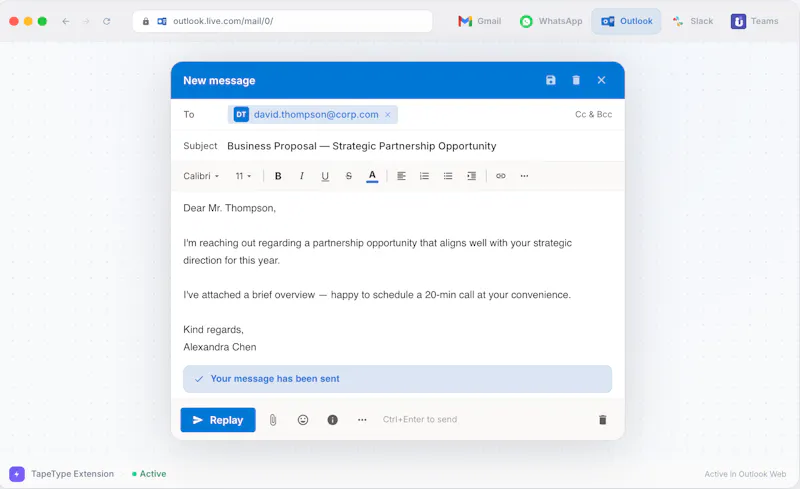Click the DT avatar in recipient chip

click(x=241, y=115)
